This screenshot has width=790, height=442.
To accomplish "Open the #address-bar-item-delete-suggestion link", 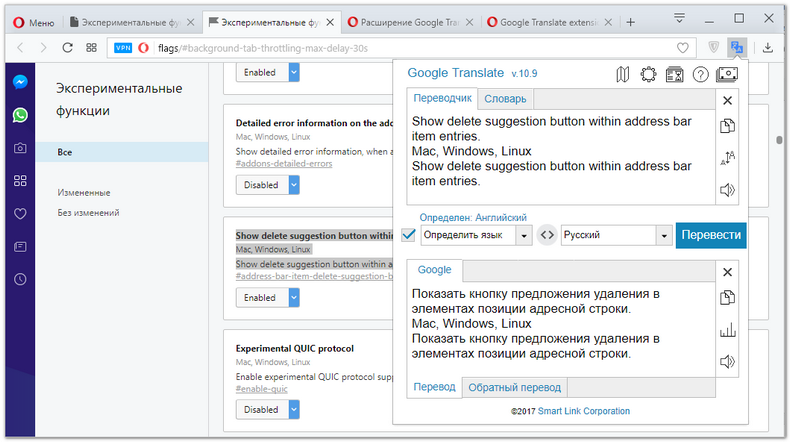I will (x=314, y=276).
